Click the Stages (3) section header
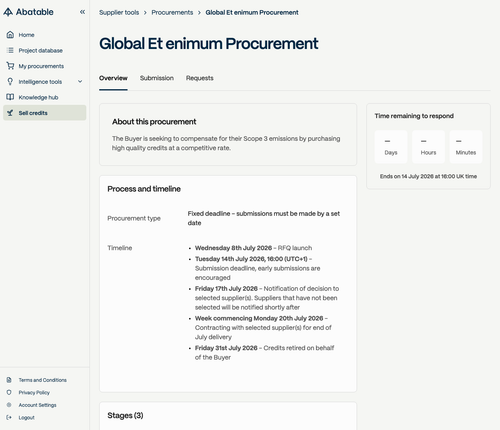 (125, 415)
